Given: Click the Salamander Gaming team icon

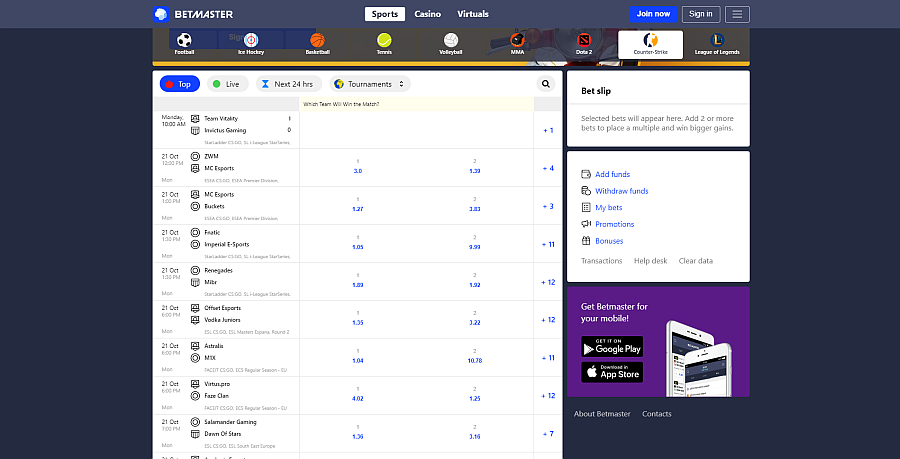Looking at the screenshot, I should tap(195, 422).
